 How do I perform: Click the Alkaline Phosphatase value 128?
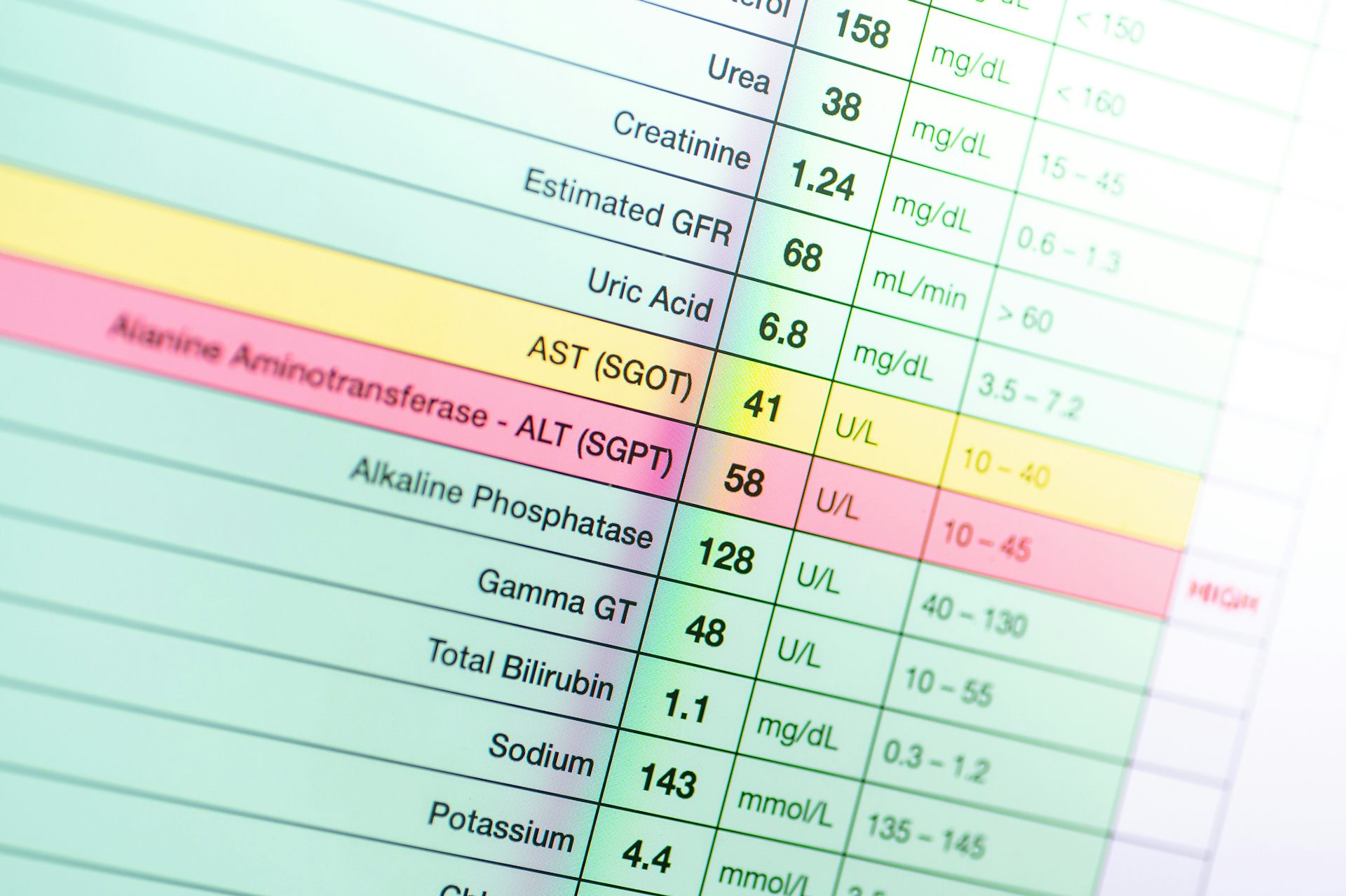point(726,557)
